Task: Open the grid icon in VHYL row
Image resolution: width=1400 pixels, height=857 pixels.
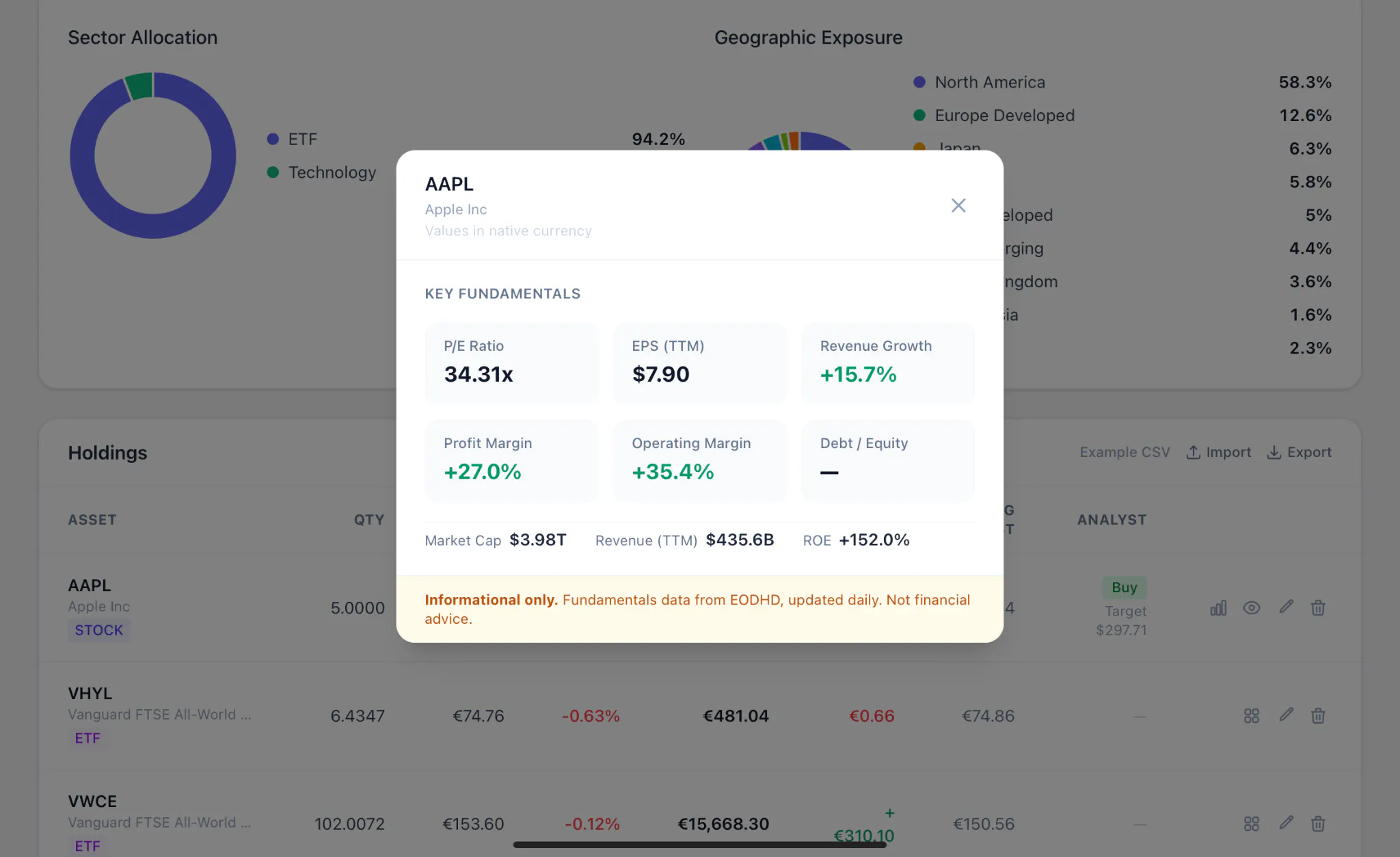Action: [1252, 715]
